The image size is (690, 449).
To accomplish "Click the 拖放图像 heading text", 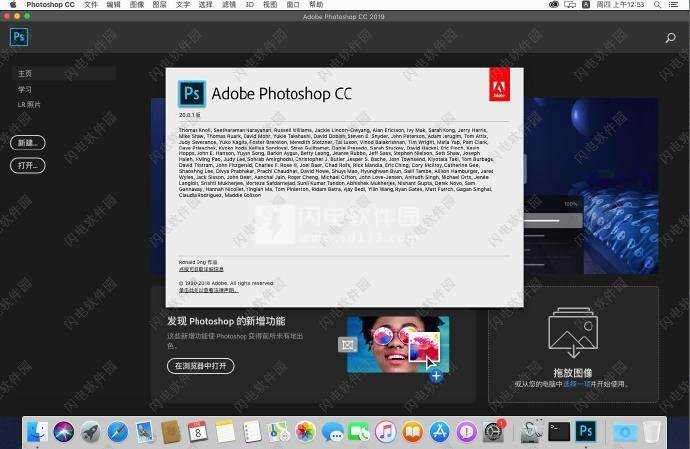I will click(x=573, y=373).
